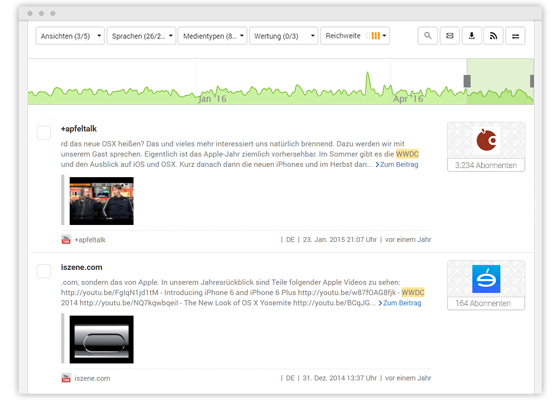Expand the Medientypen dropdown

pyautogui.click(x=212, y=36)
